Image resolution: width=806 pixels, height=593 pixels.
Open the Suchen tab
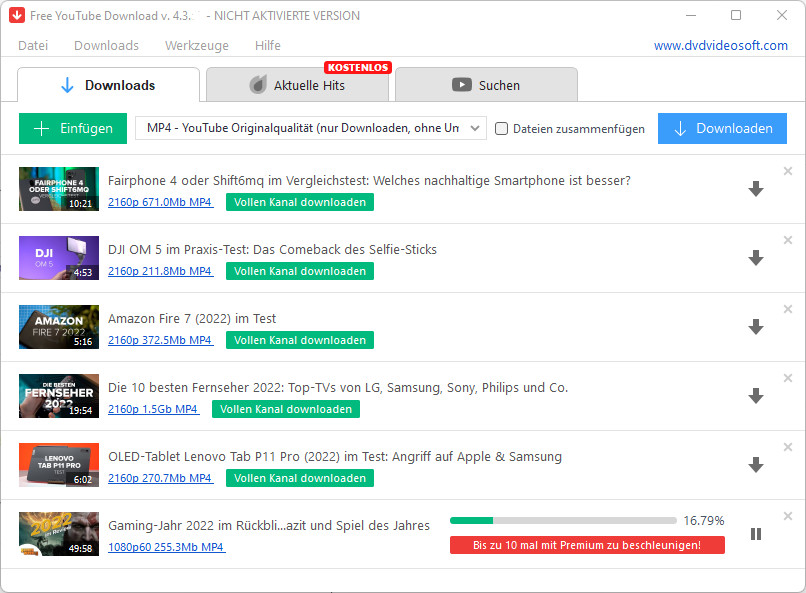(x=486, y=86)
